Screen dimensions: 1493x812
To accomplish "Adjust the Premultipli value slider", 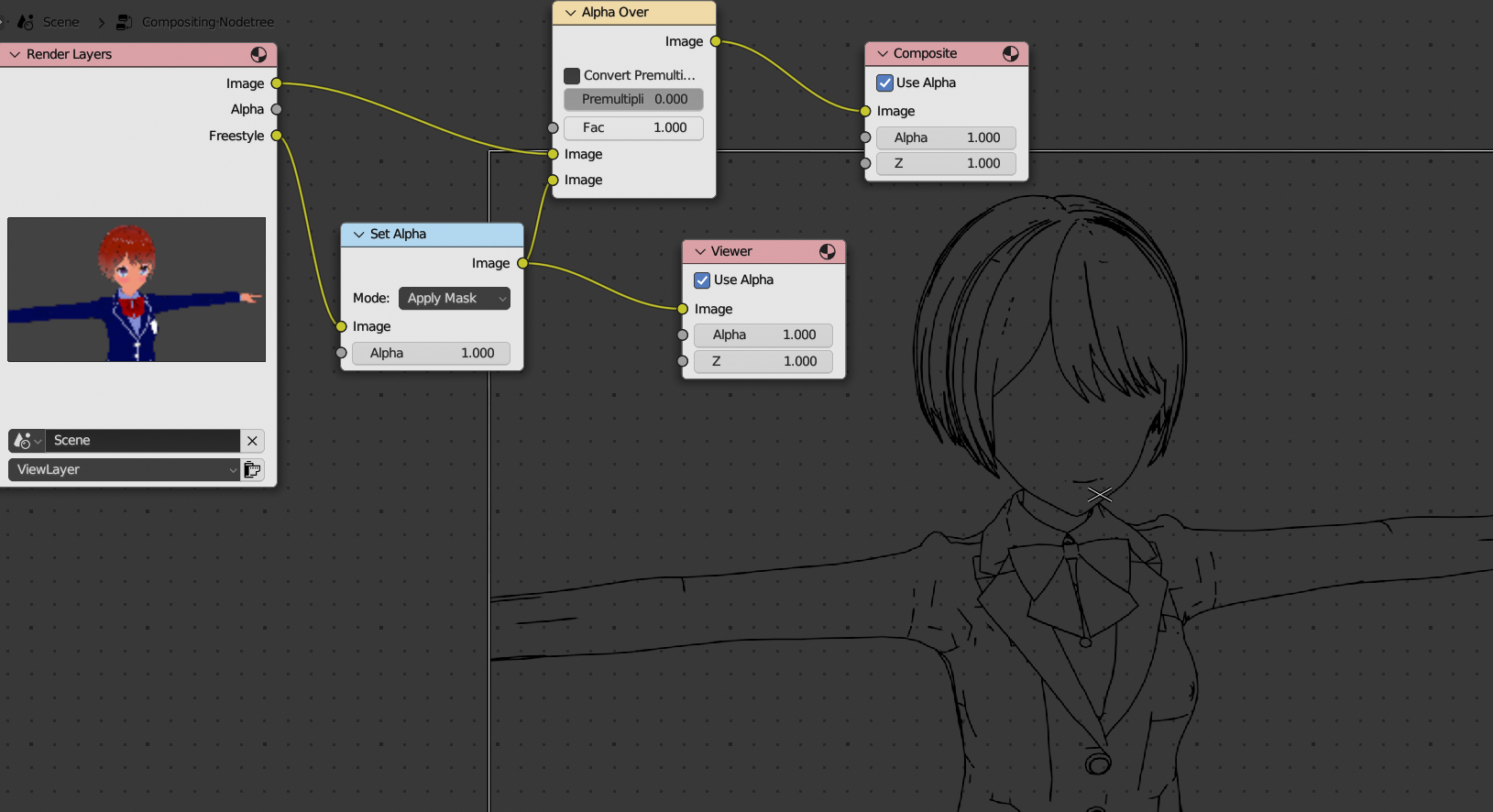I will pyautogui.click(x=633, y=99).
